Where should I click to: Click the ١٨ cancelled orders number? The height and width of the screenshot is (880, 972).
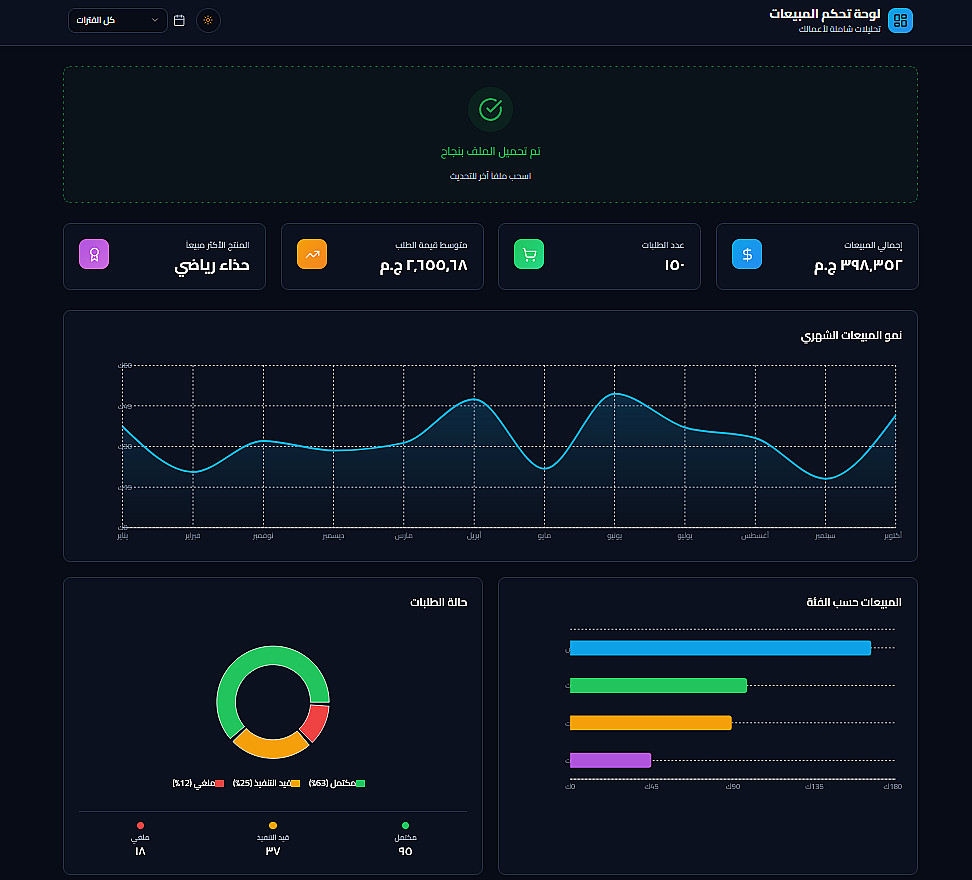pyautogui.click(x=140, y=851)
